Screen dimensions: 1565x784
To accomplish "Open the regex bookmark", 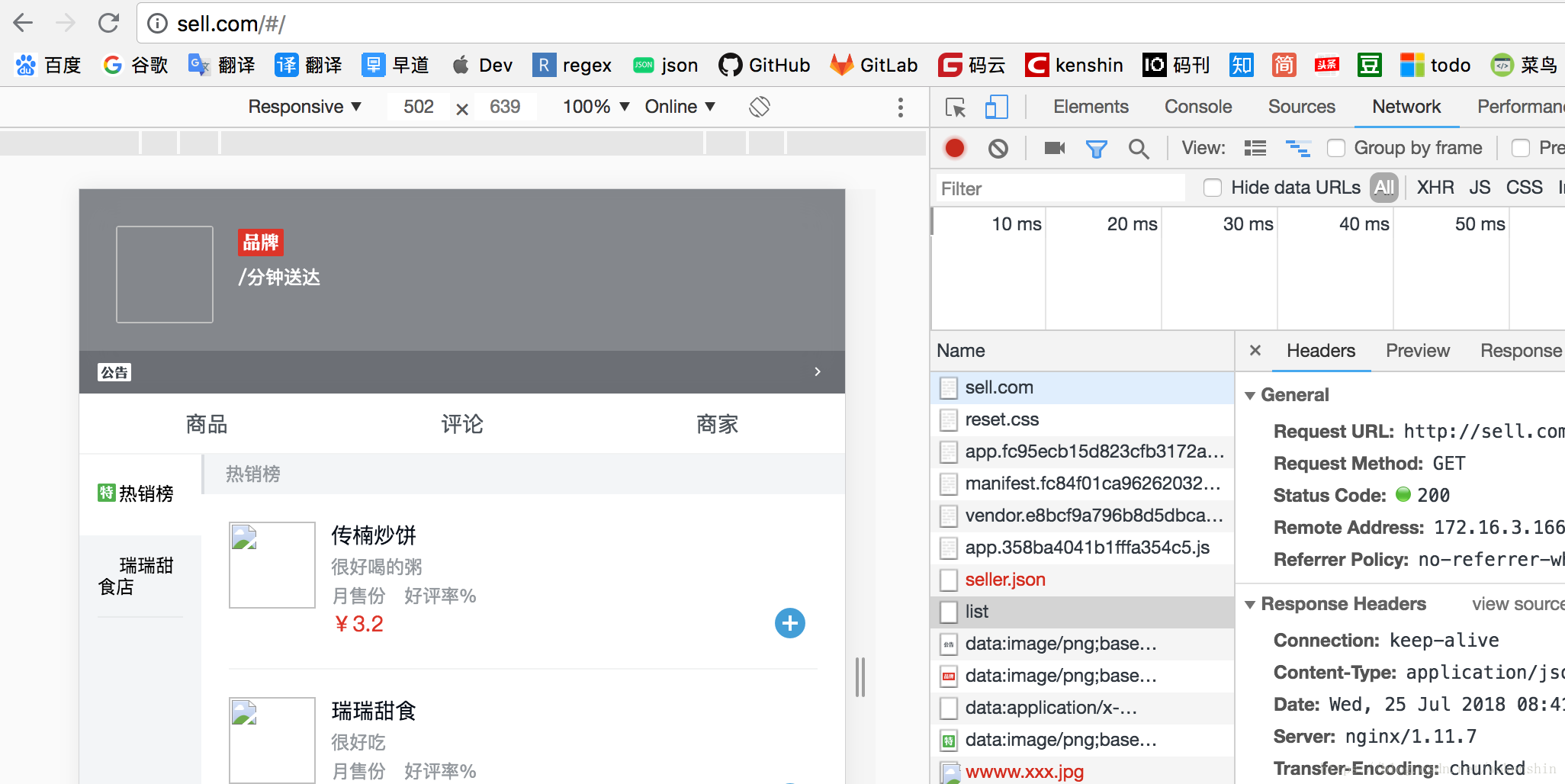I will pos(572,65).
